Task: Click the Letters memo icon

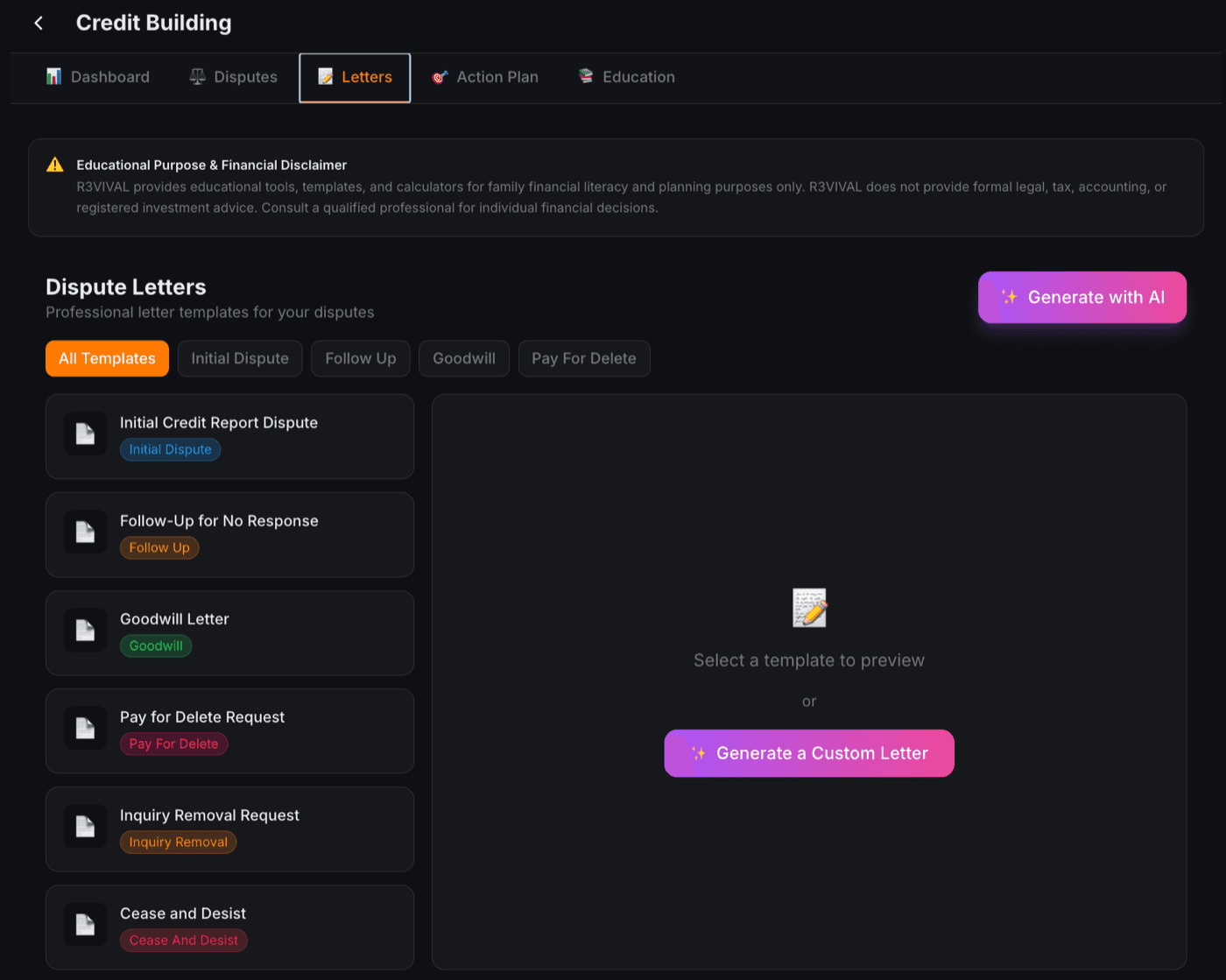Action: (x=325, y=76)
